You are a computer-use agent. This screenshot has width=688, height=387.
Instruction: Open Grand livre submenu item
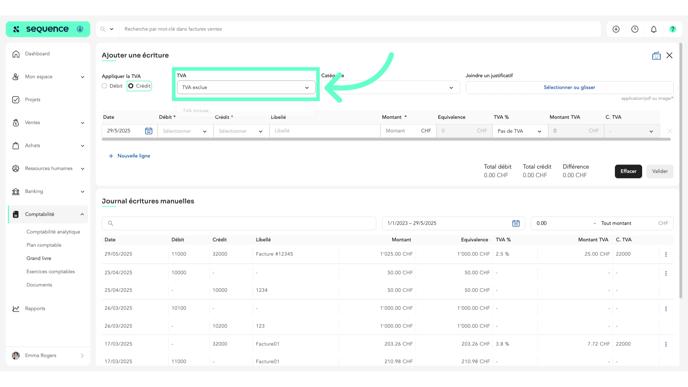point(39,258)
